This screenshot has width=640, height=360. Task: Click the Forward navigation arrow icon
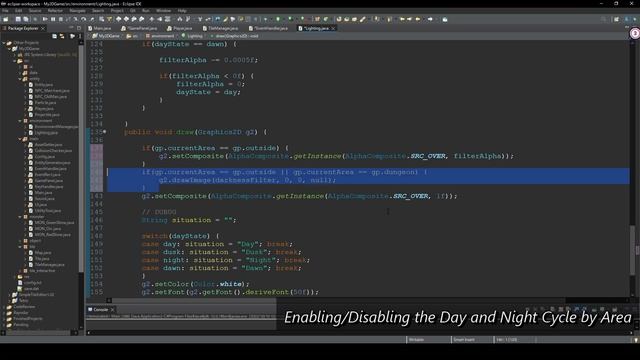click(430, 19)
